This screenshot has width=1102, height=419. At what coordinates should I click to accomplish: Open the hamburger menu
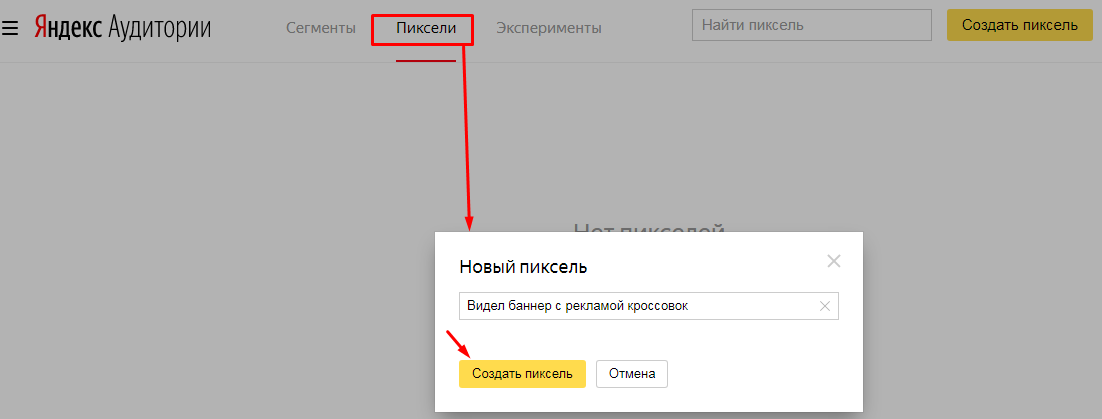click(x=11, y=29)
